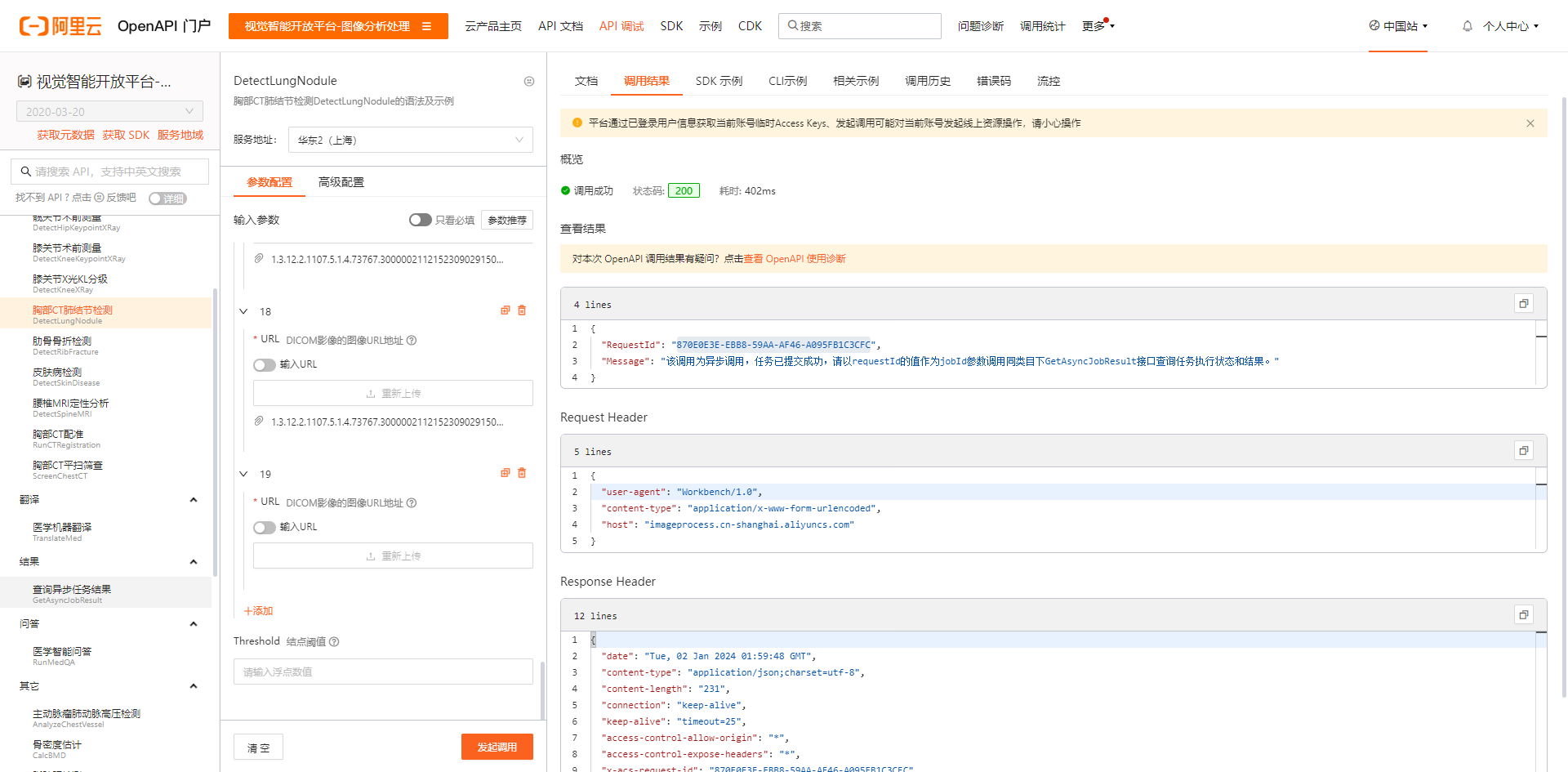Focus the API search field in sidebar
The width and height of the screenshot is (1568, 772).
point(109,172)
